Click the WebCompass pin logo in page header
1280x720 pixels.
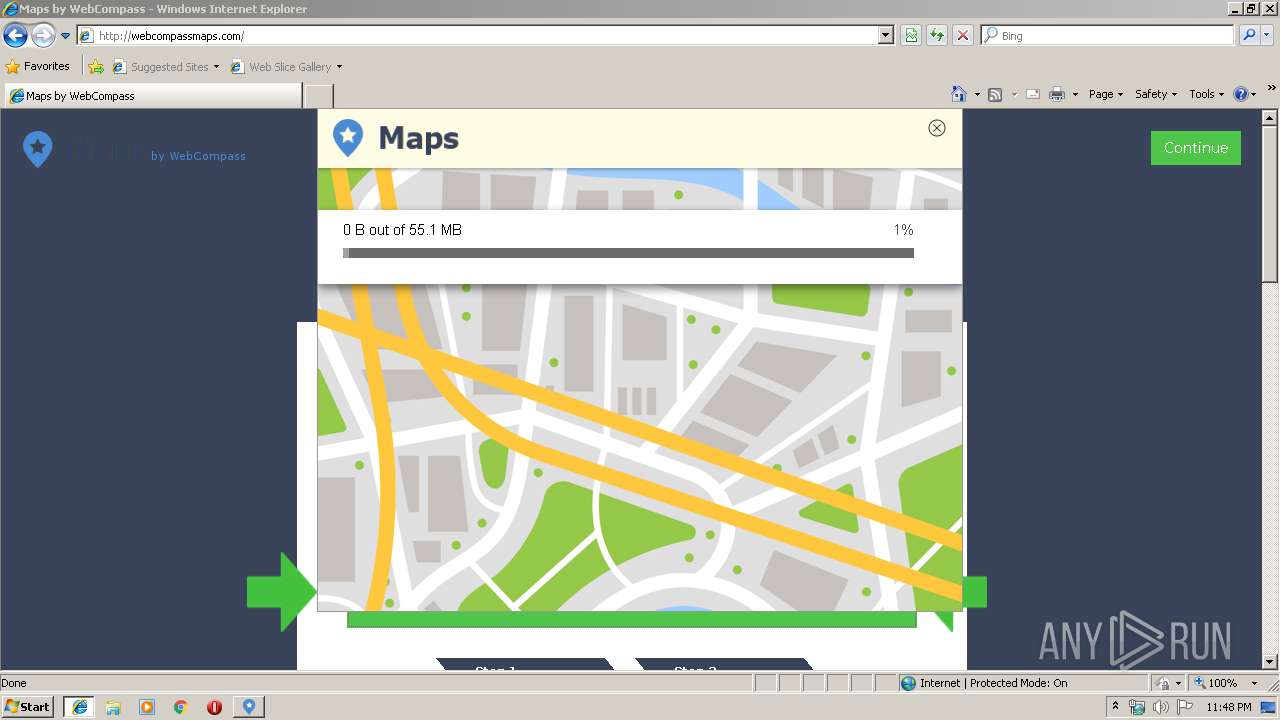[37, 149]
